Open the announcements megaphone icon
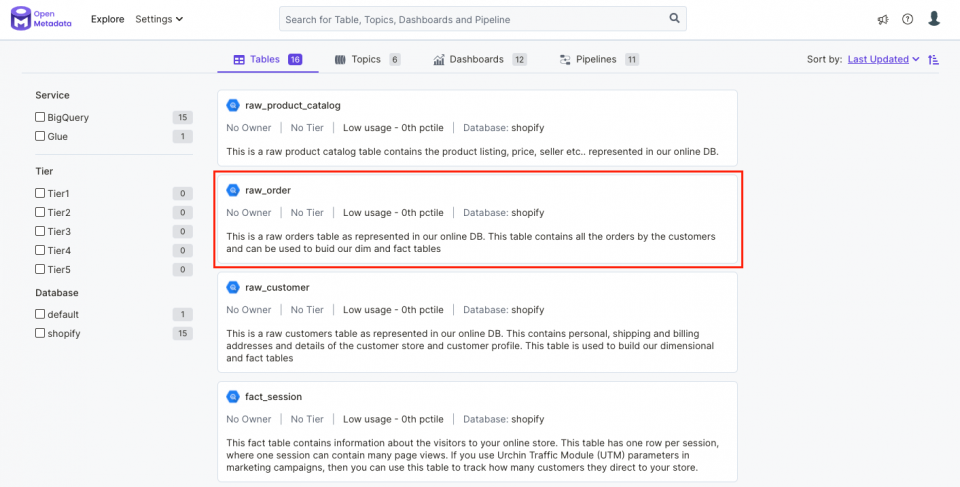 882,20
